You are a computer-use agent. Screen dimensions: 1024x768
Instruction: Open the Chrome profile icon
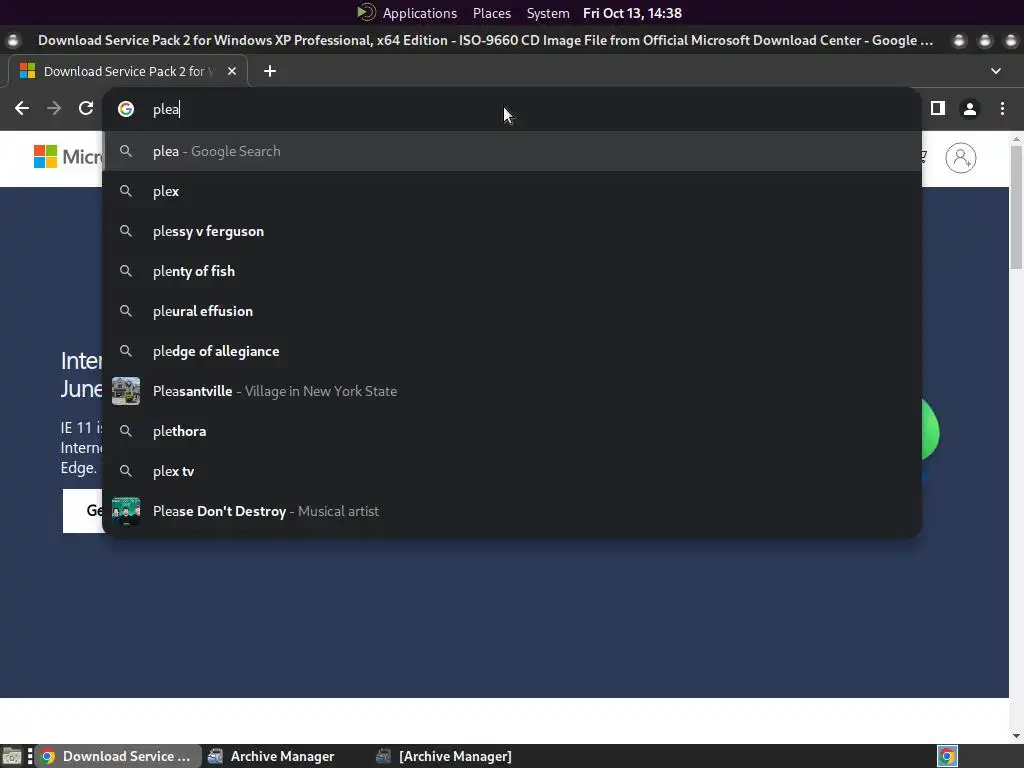click(x=970, y=108)
